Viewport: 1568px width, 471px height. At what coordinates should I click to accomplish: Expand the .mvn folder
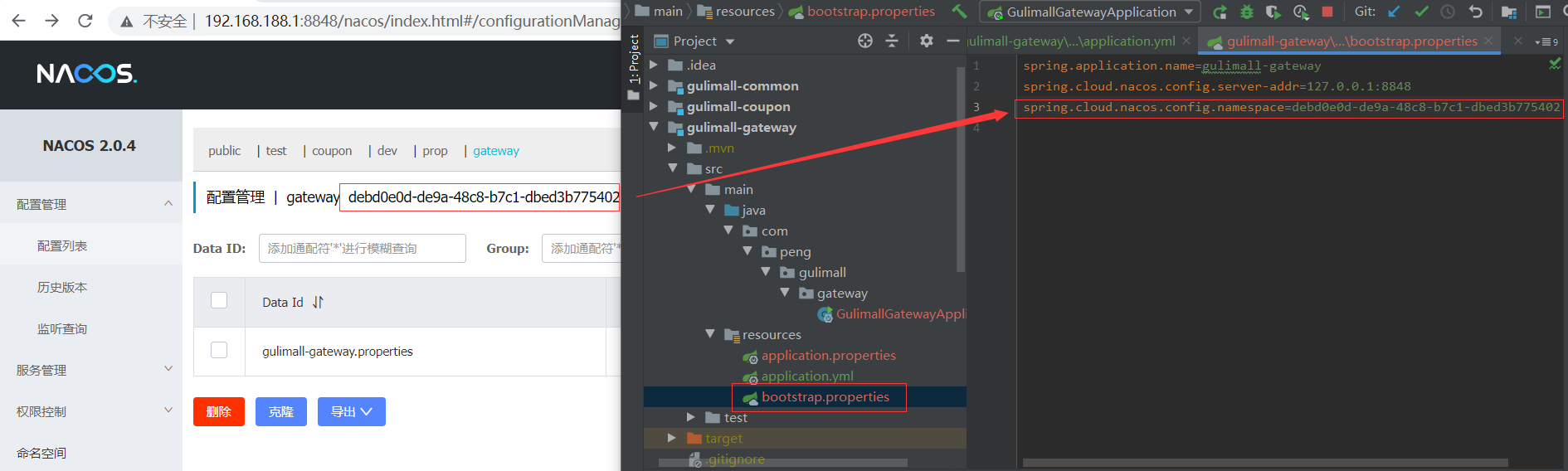672,148
